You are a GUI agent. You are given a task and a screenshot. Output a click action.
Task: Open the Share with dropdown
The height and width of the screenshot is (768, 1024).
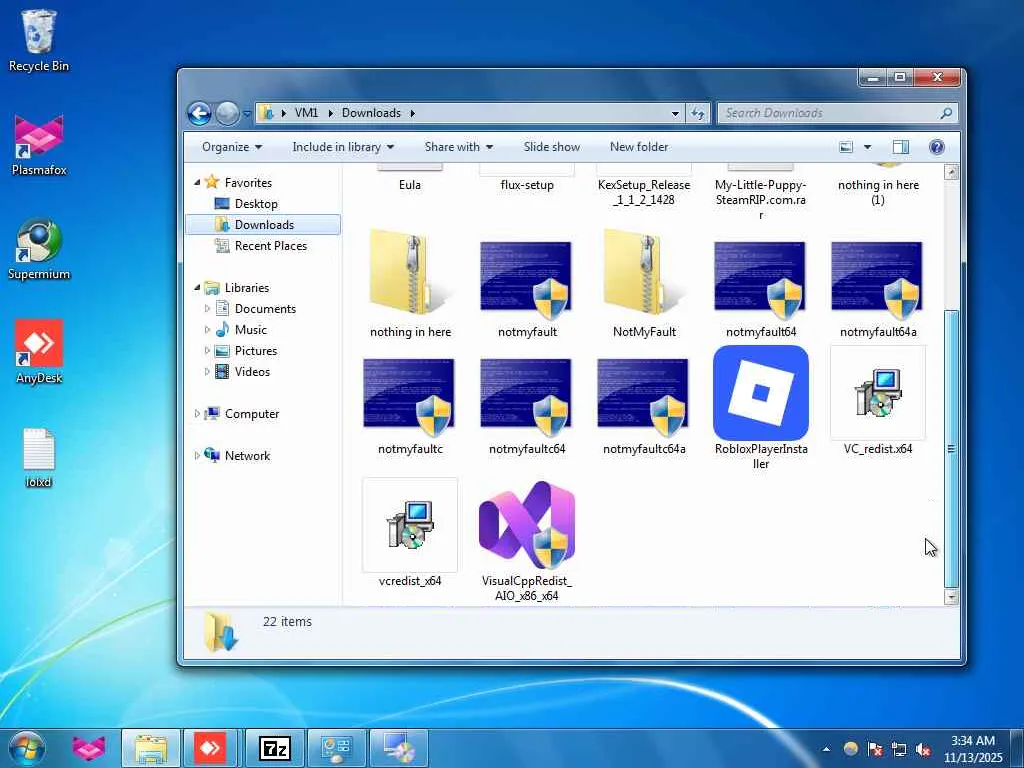click(x=458, y=147)
